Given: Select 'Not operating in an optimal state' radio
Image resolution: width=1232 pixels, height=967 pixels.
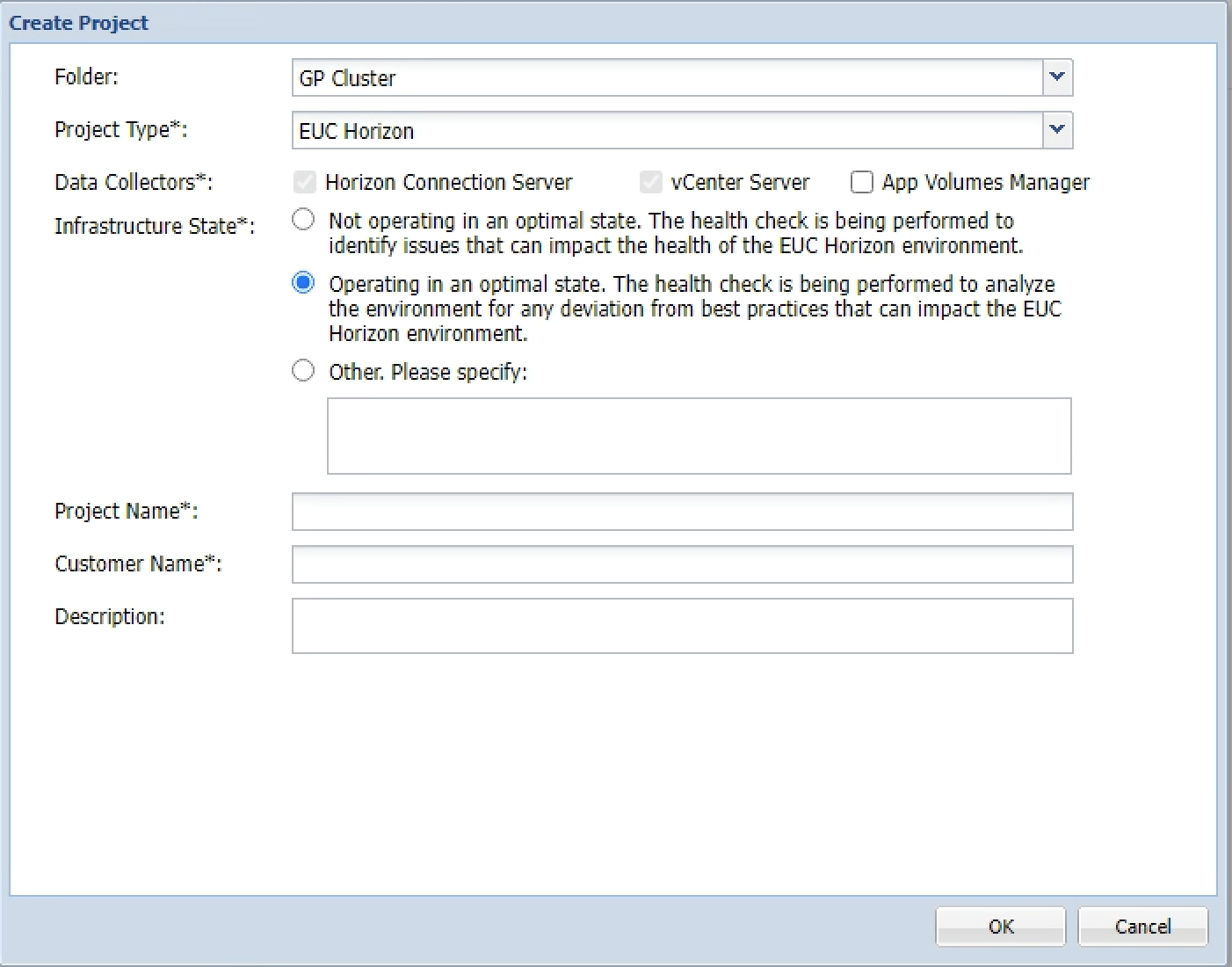Looking at the screenshot, I should 303,219.
